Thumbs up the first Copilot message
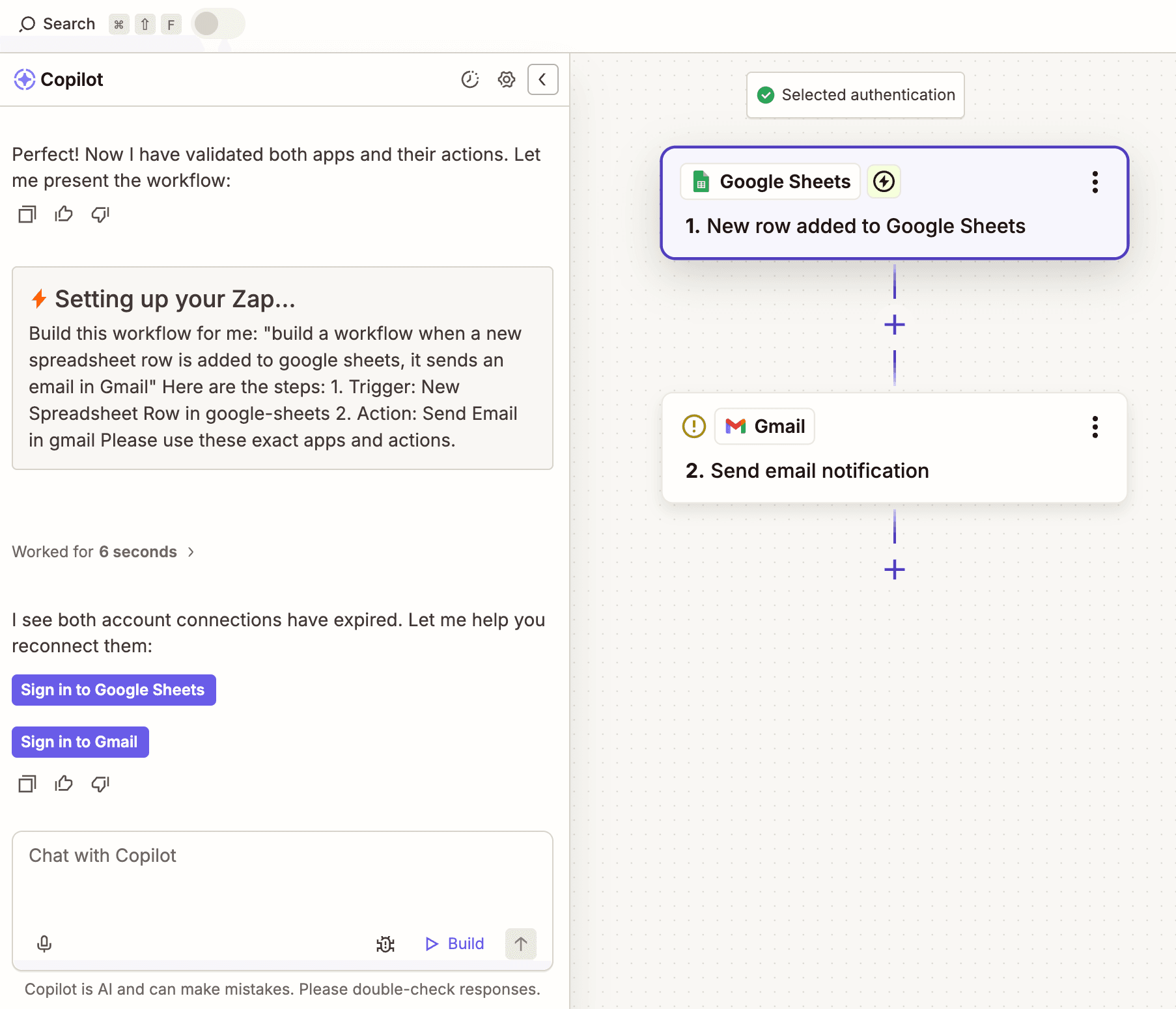 (x=64, y=214)
